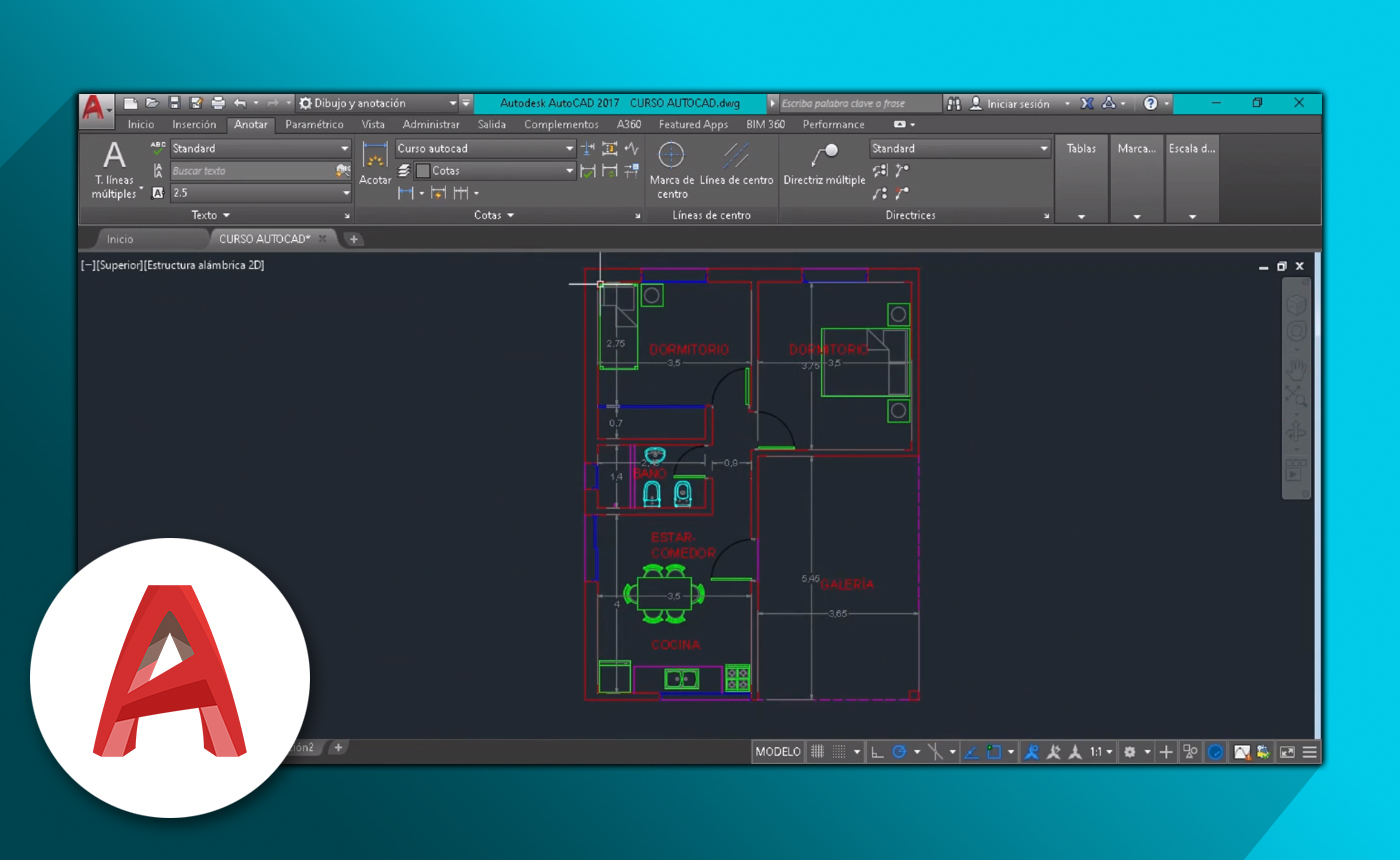
Task: Click the Open file folder icon
Action: pyautogui.click(x=152, y=103)
